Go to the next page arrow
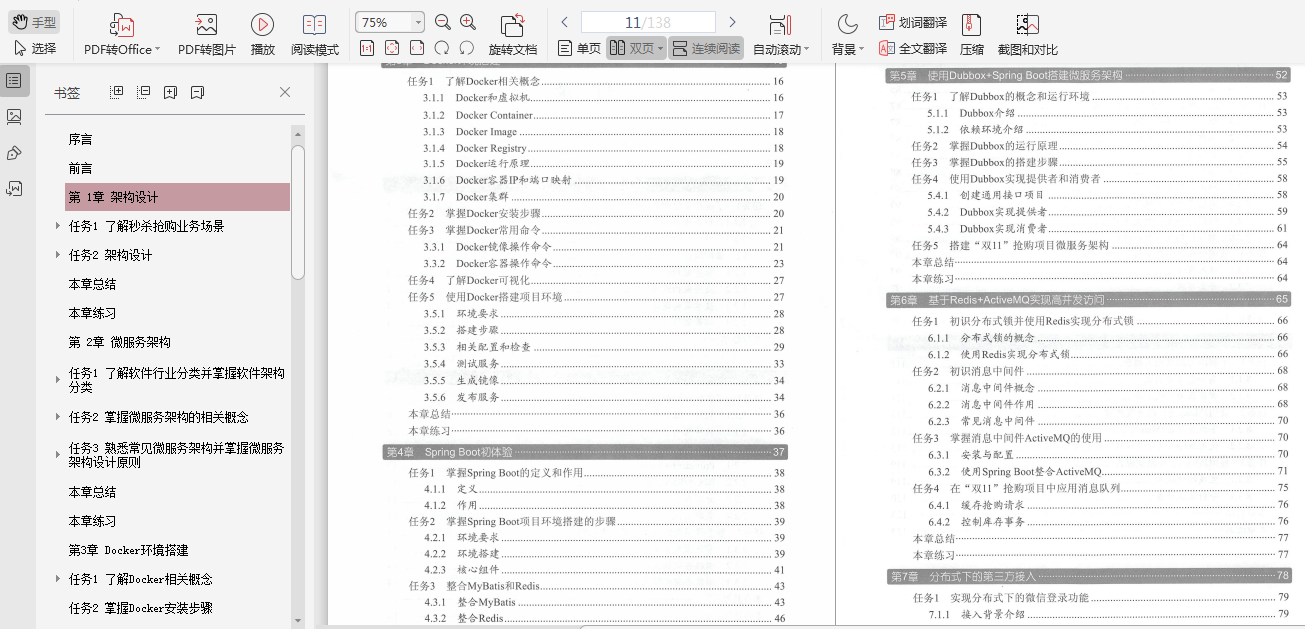The height and width of the screenshot is (629, 1305). click(733, 22)
